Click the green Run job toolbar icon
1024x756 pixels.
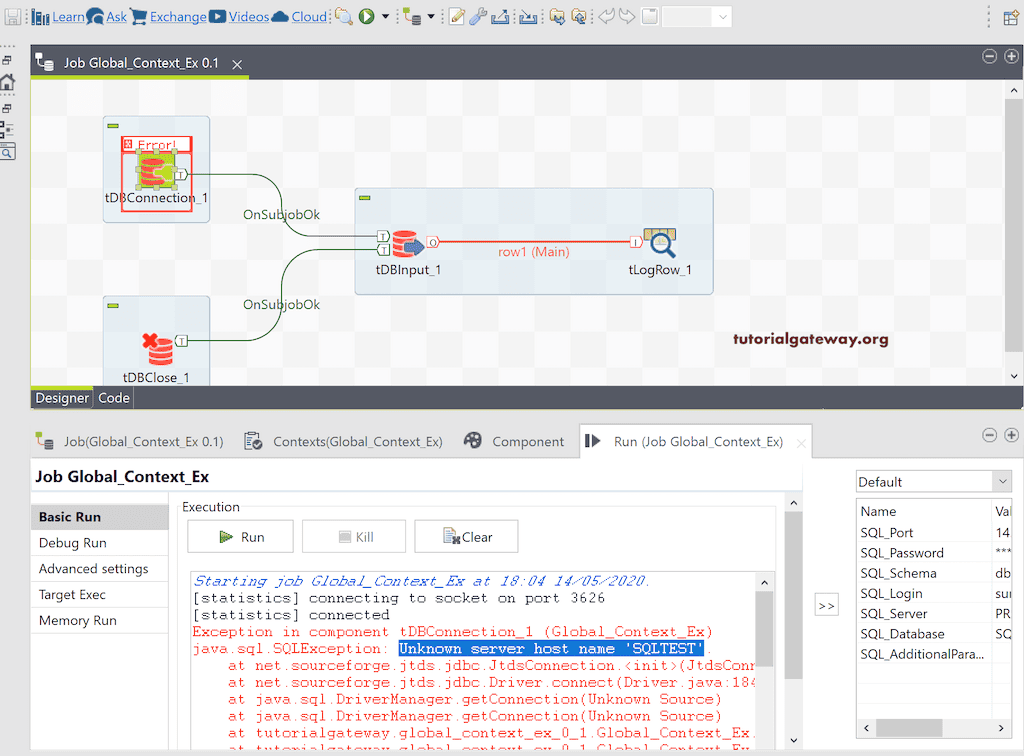pyautogui.click(x=366, y=17)
